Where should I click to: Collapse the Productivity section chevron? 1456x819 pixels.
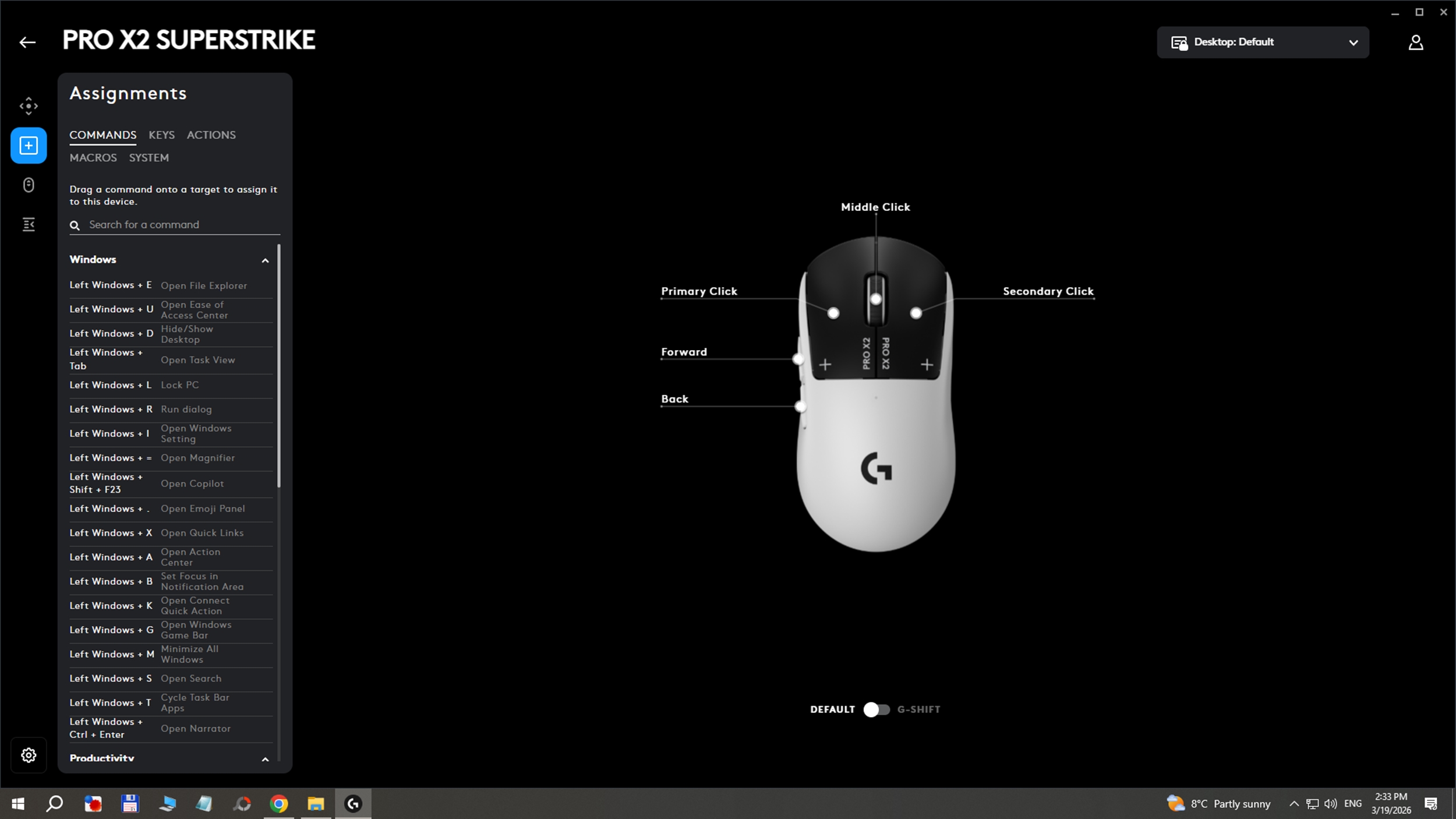click(x=265, y=759)
